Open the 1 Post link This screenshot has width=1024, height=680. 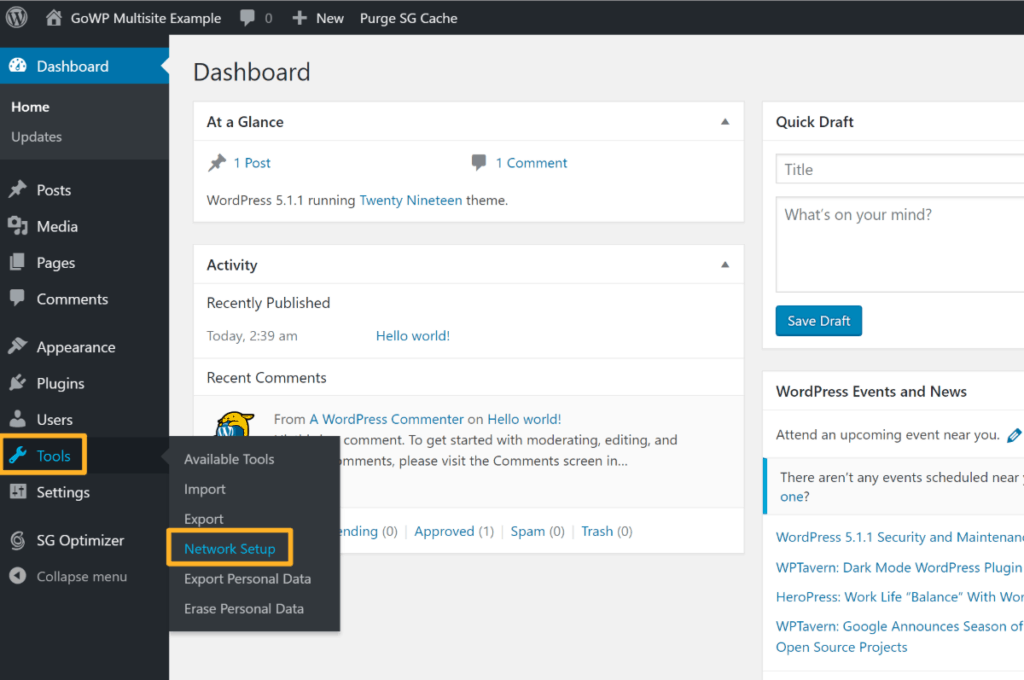pos(252,163)
